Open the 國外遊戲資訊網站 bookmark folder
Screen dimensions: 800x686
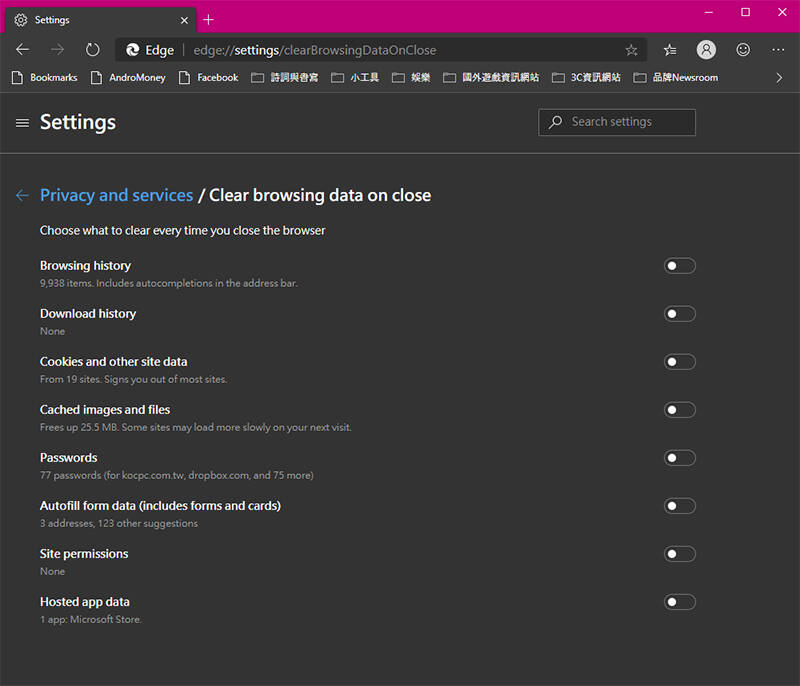pos(491,78)
